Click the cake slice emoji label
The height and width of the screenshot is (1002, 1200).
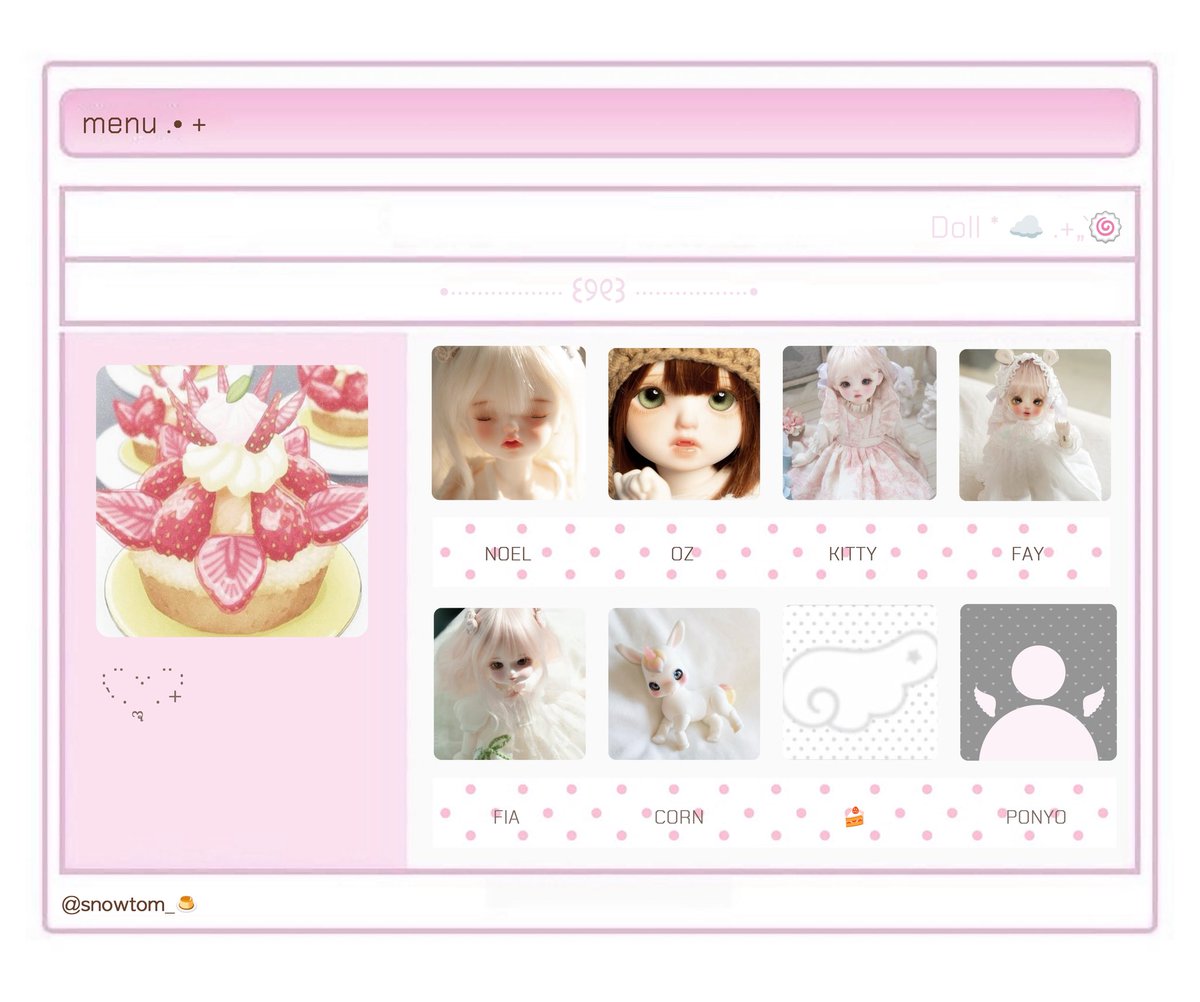click(x=854, y=817)
